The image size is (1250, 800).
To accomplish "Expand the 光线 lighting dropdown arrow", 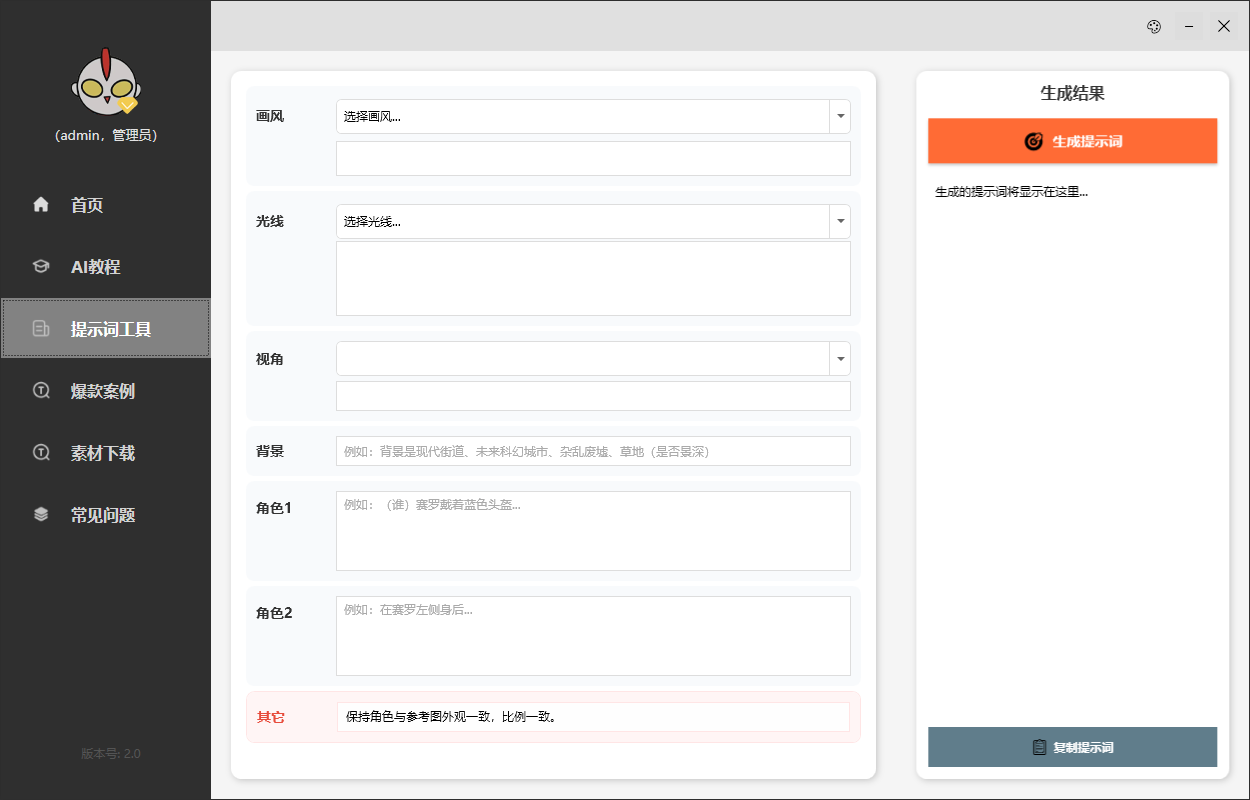I will (x=840, y=221).
